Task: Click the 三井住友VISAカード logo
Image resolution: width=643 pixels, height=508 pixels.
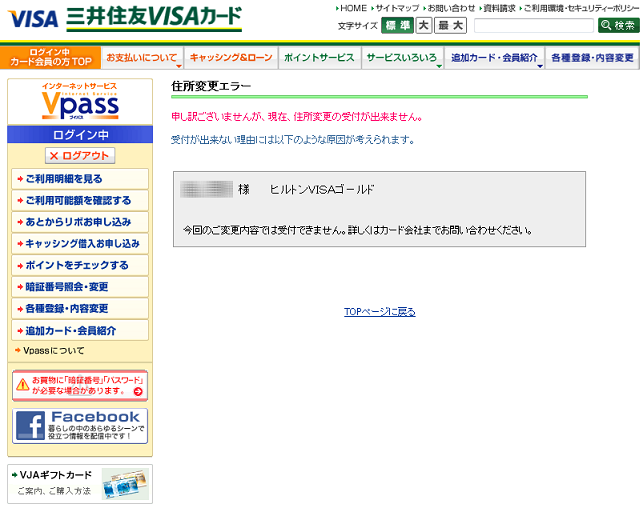Action: click(x=154, y=18)
